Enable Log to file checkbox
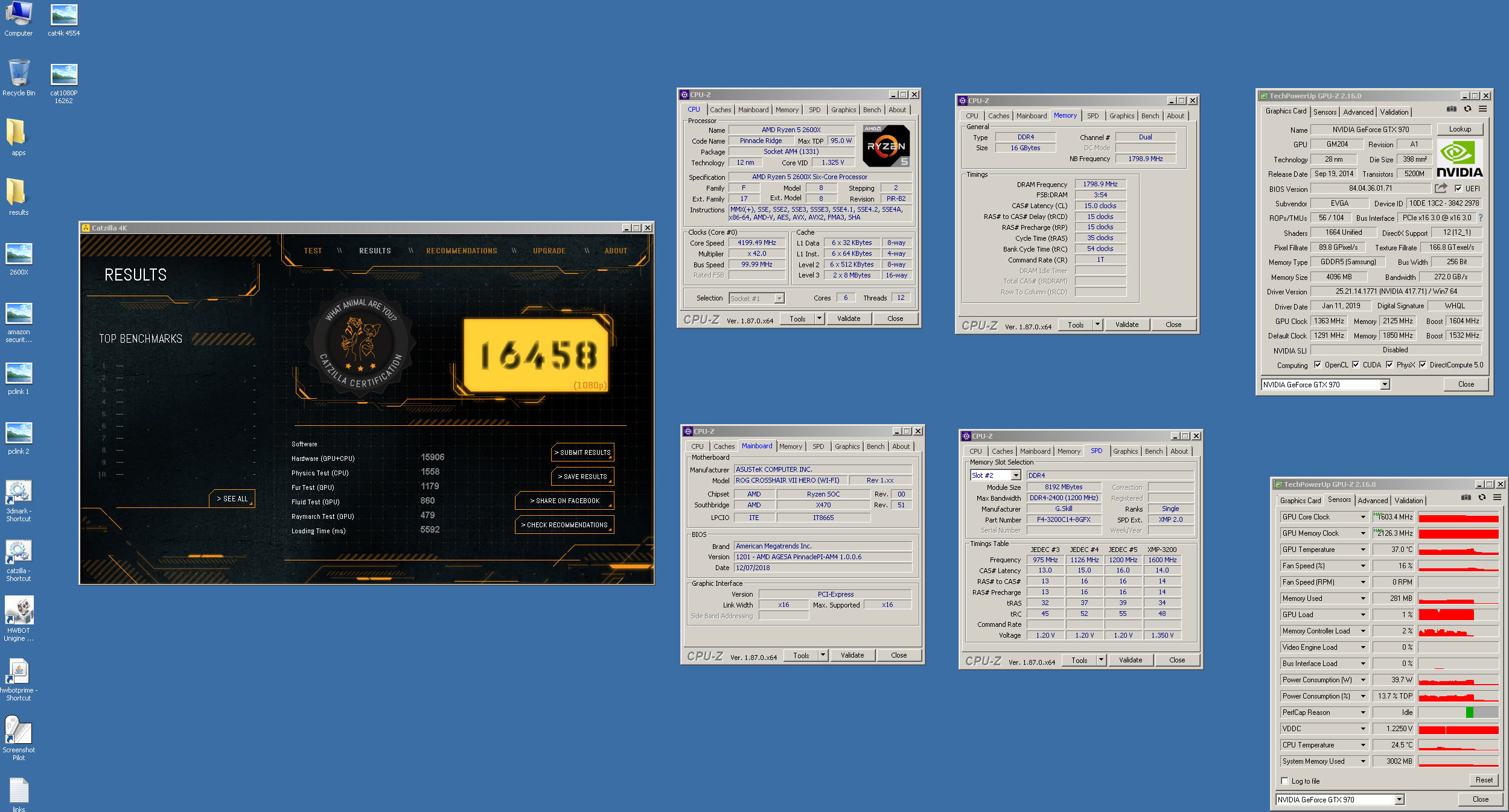The height and width of the screenshot is (812, 1509). [1285, 781]
